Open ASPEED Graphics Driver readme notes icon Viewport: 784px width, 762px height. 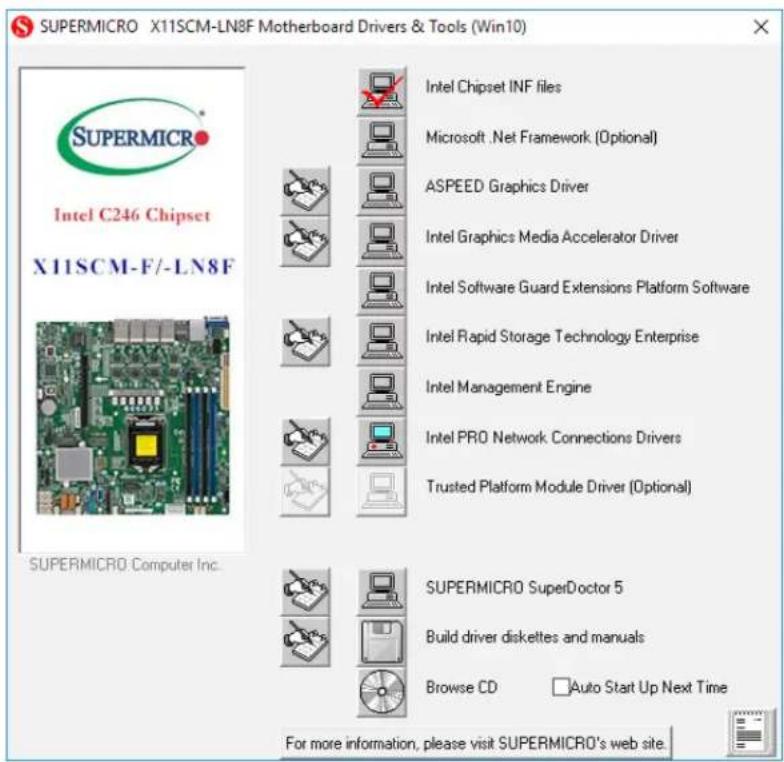click(305, 192)
